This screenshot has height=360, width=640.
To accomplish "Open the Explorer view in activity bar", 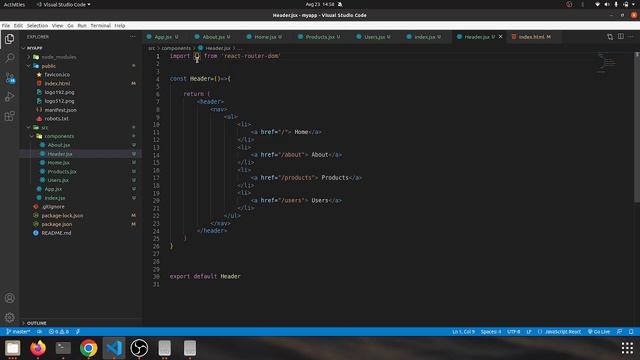I will coord(9,39).
